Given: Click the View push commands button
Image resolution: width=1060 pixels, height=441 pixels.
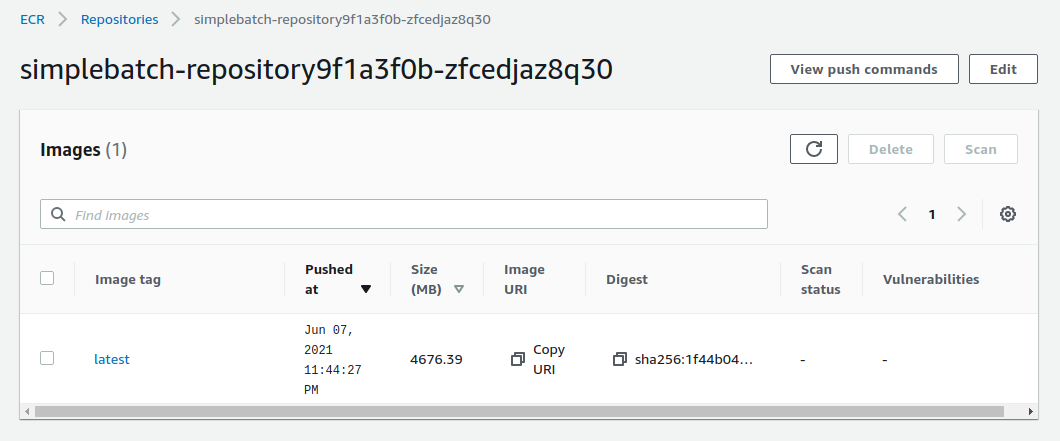Looking at the screenshot, I should [864, 69].
